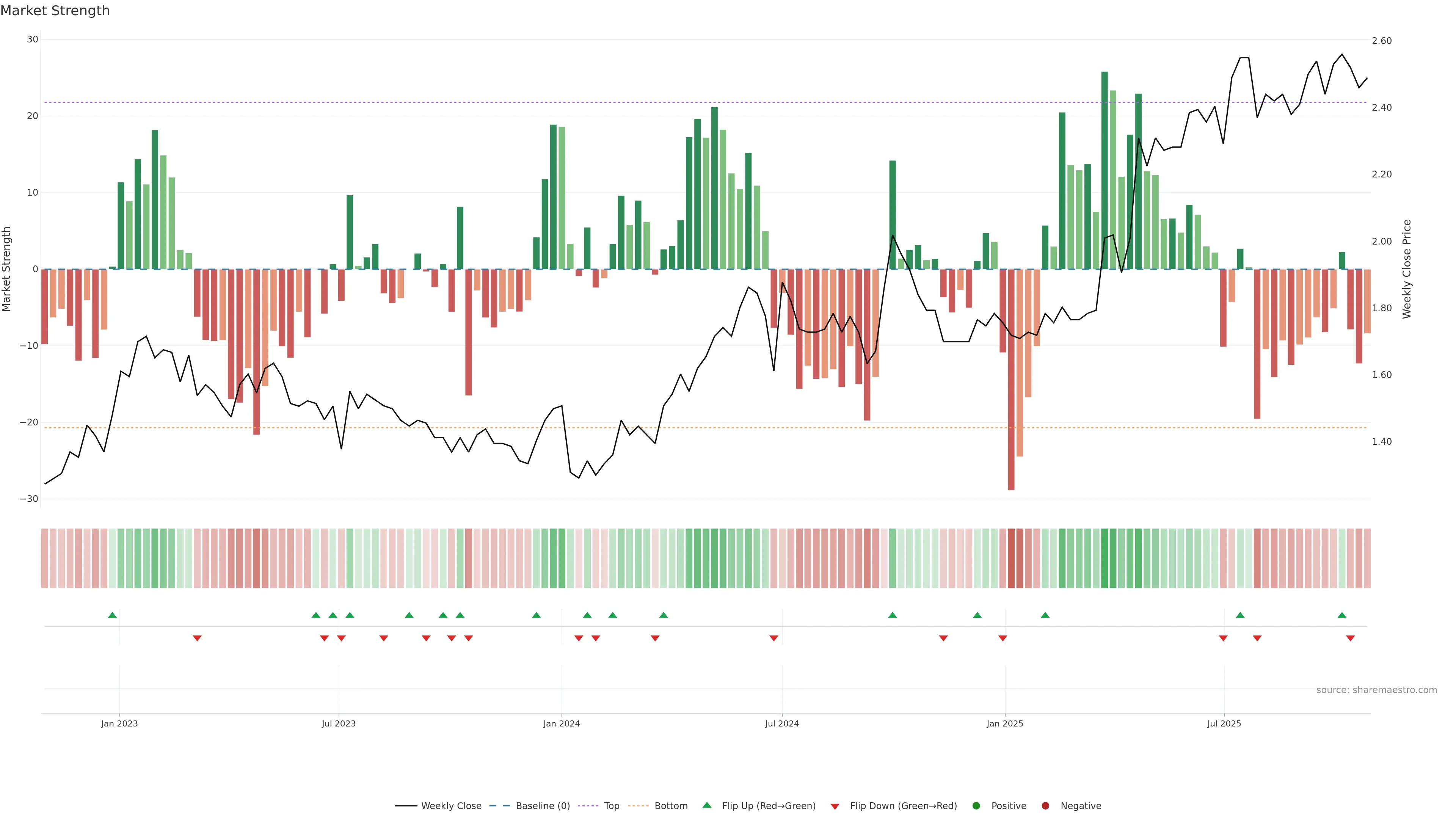Click the Jul 2025 x-axis label
Viewport: 1456px width, 819px height.
point(1224,723)
